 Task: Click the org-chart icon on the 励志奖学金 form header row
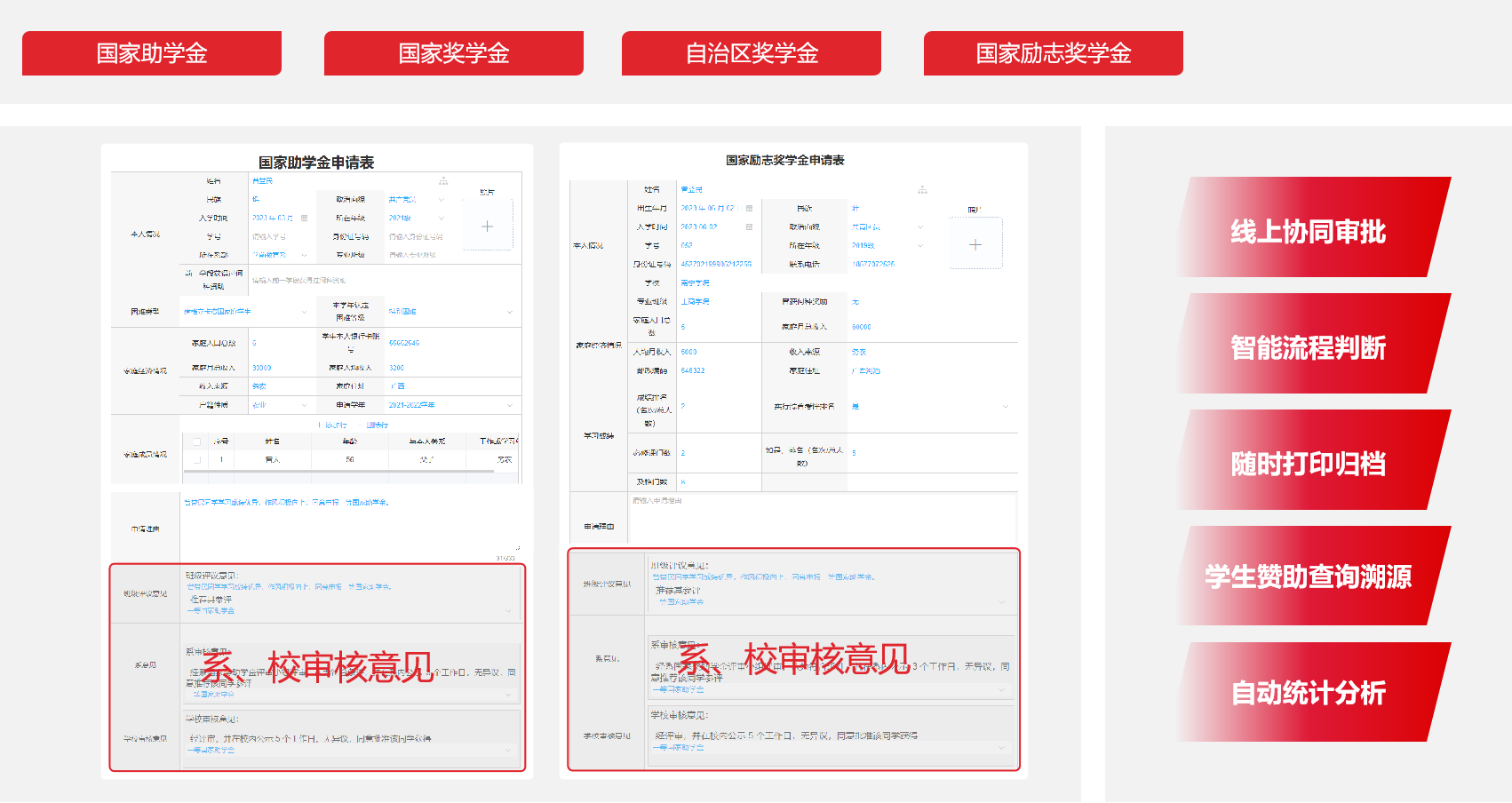pyautogui.click(x=923, y=190)
